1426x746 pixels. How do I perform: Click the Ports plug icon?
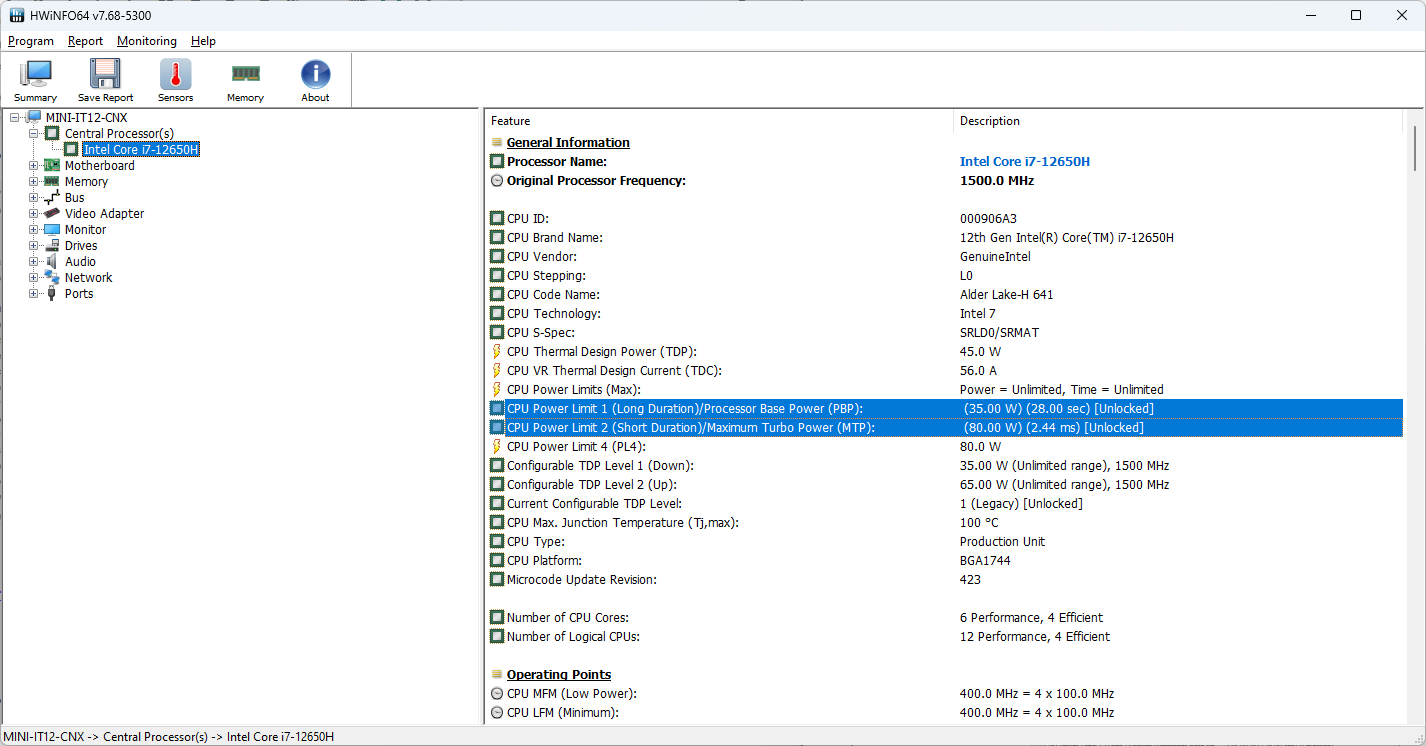pyautogui.click(x=52, y=294)
